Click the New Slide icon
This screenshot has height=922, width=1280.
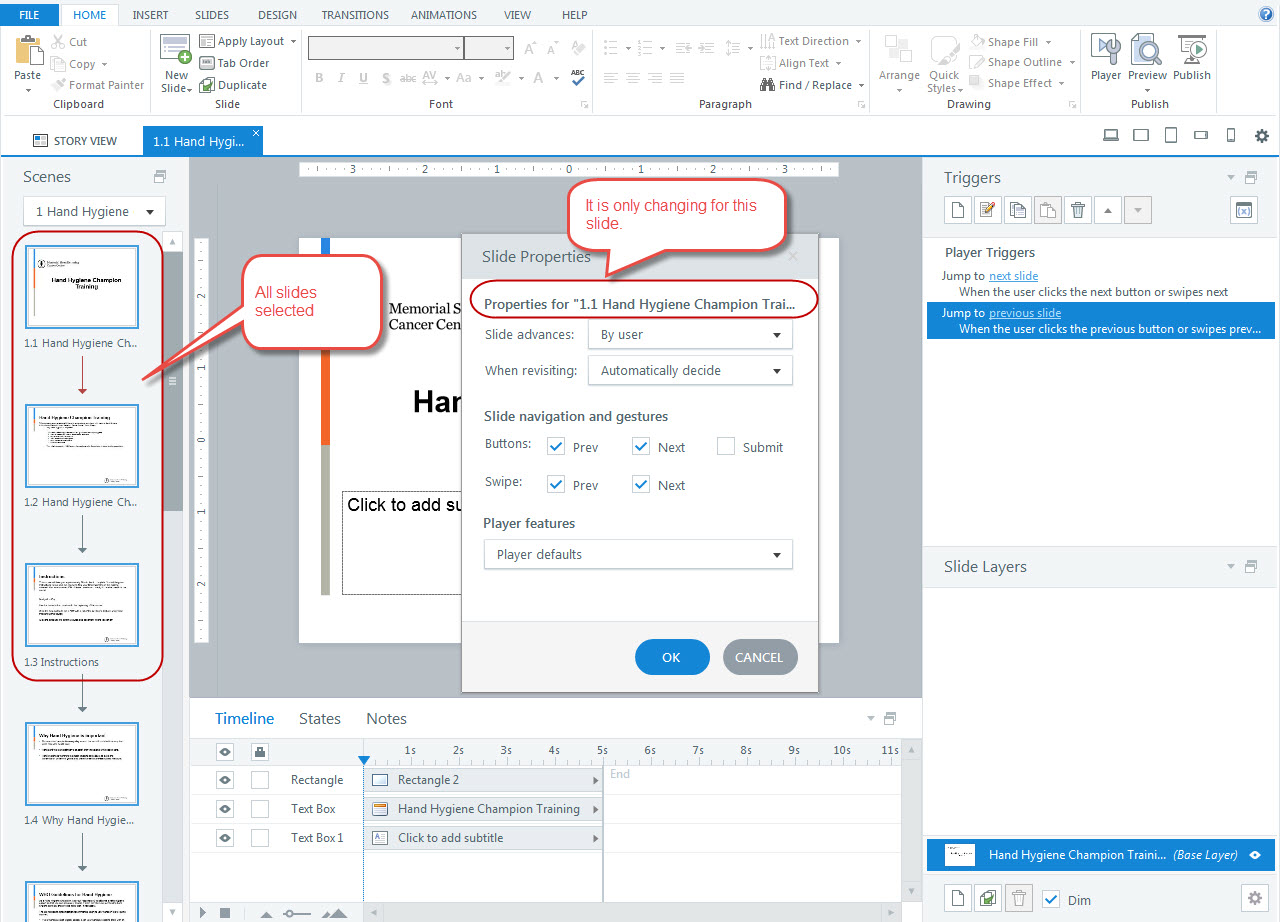point(176,56)
